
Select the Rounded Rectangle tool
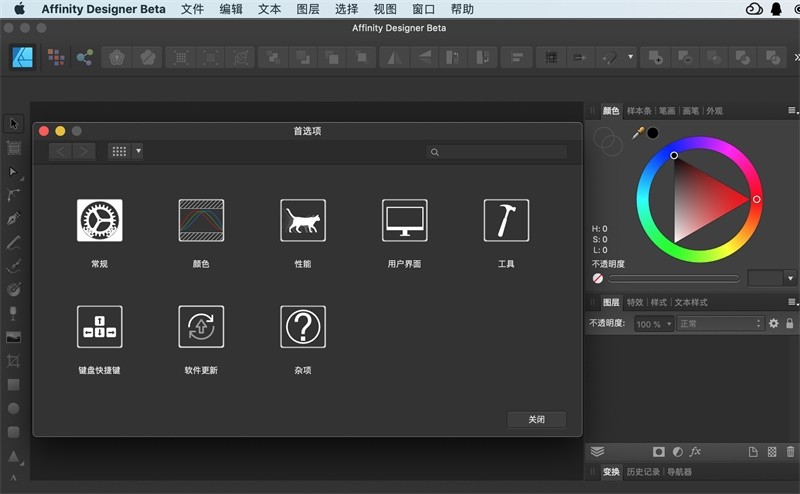pyautogui.click(x=14, y=432)
